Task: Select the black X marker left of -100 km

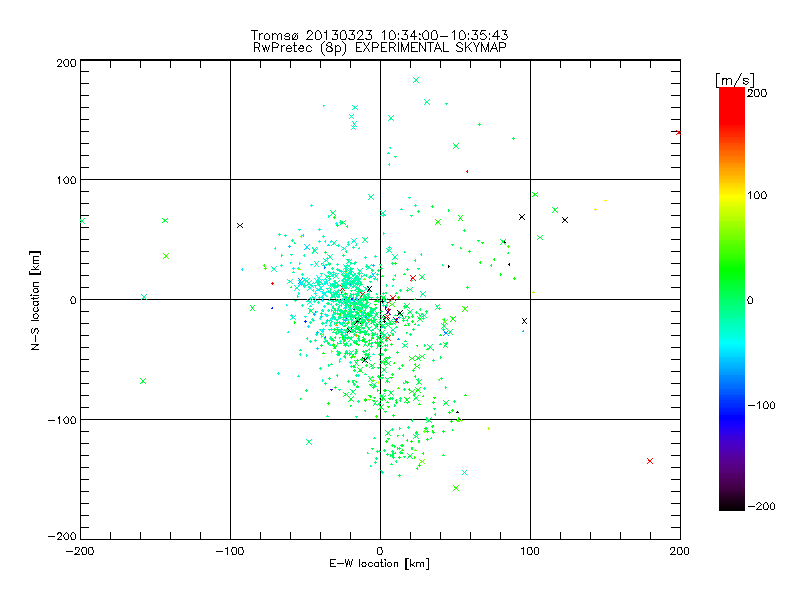Action: (x=240, y=225)
